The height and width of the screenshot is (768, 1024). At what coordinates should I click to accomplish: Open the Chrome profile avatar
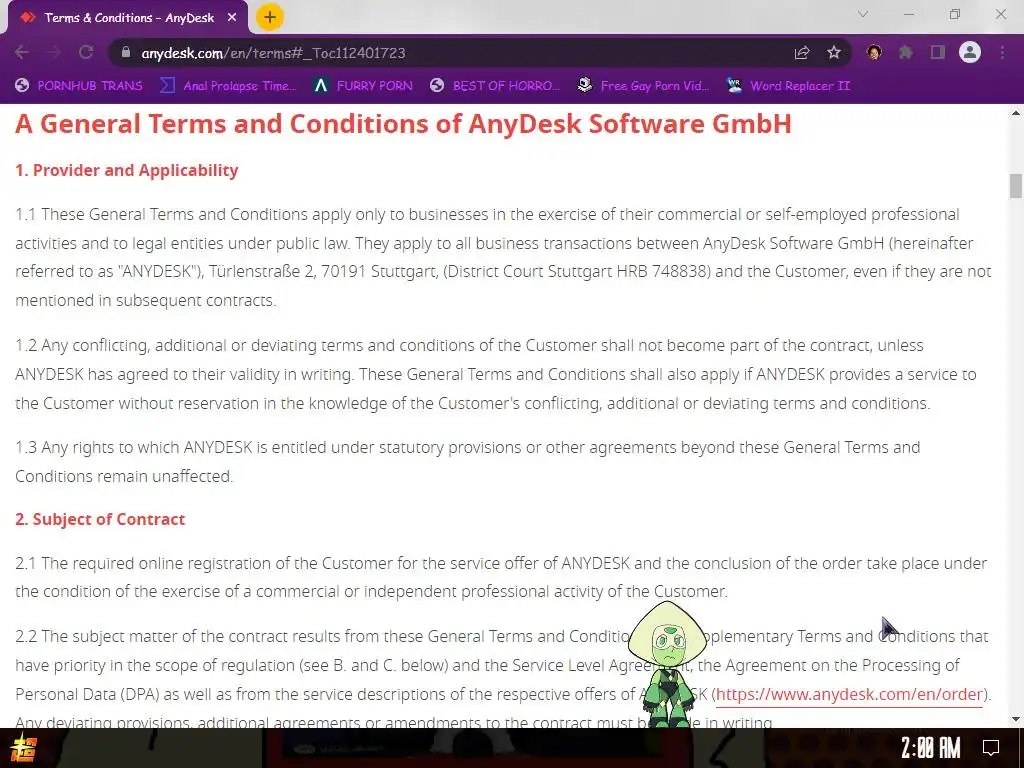(x=970, y=52)
